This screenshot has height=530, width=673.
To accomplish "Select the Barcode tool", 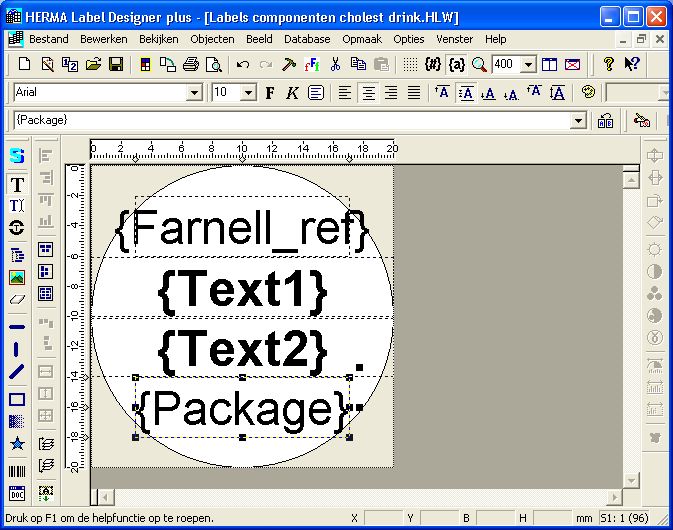I will [17, 471].
